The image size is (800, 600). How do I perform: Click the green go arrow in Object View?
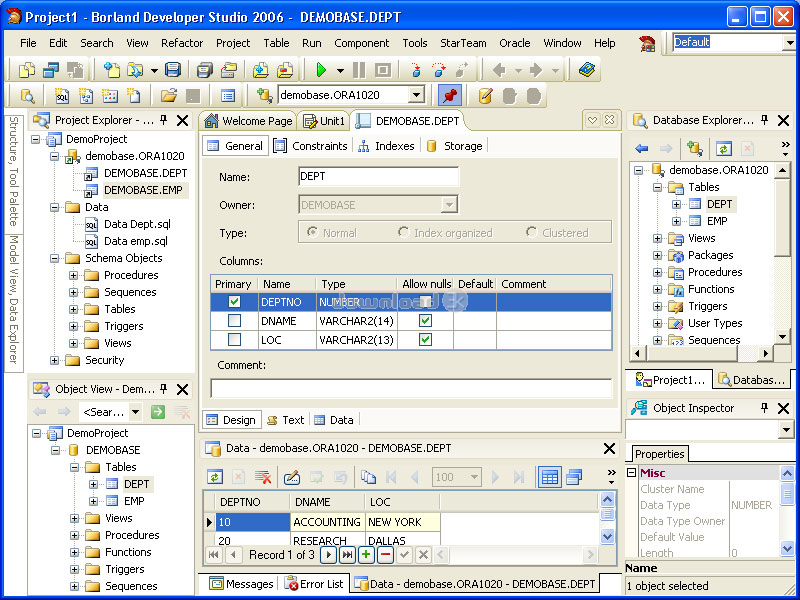pyautogui.click(x=158, y=411)
